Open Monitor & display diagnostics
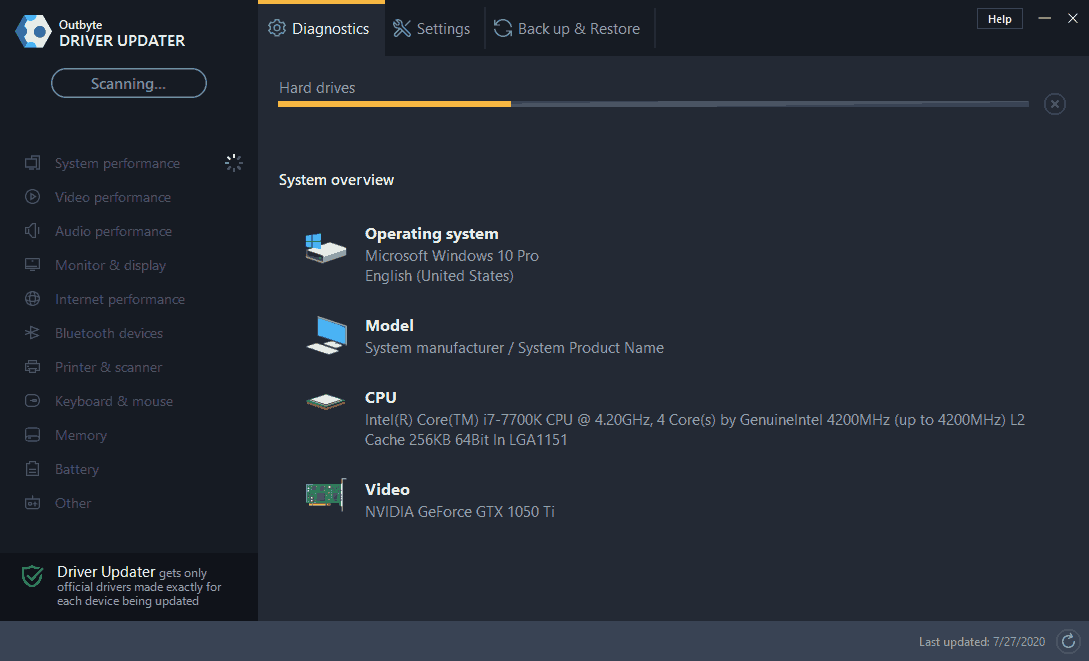This screenshot has height=661, width=1089. tap(110, 265)
